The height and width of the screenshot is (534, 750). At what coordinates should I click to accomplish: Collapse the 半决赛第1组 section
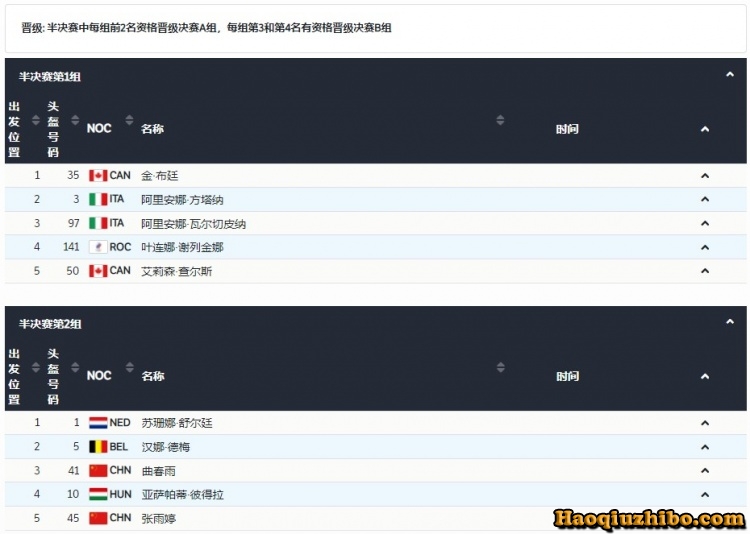(729, 74)
